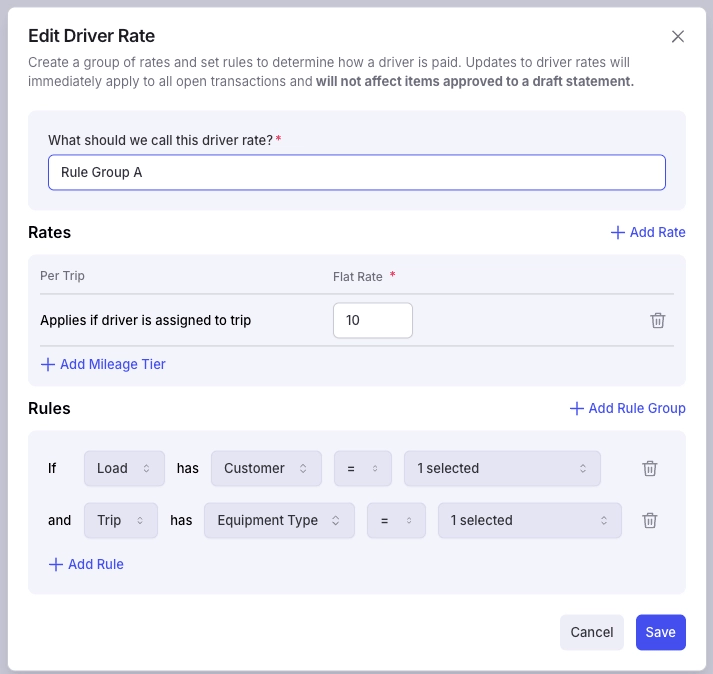This screenshot has width=713, height=674.
Task: Close the Edit Driver Rate dialog
Action: pos(678,36)
